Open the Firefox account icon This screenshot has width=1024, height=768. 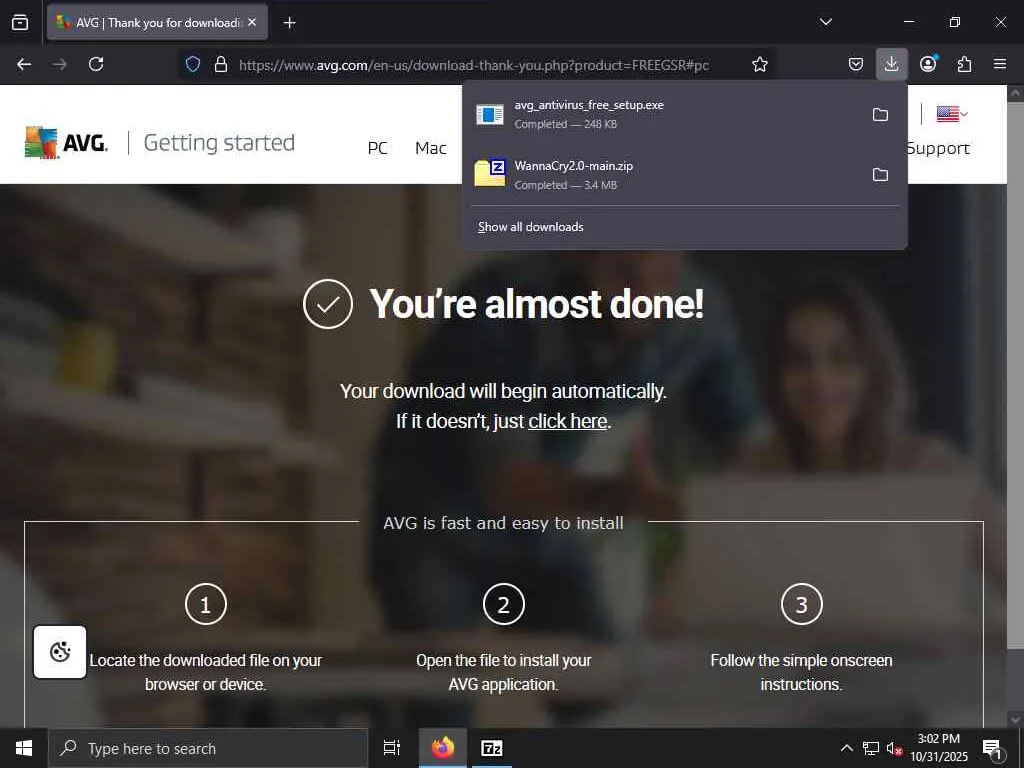928,64
